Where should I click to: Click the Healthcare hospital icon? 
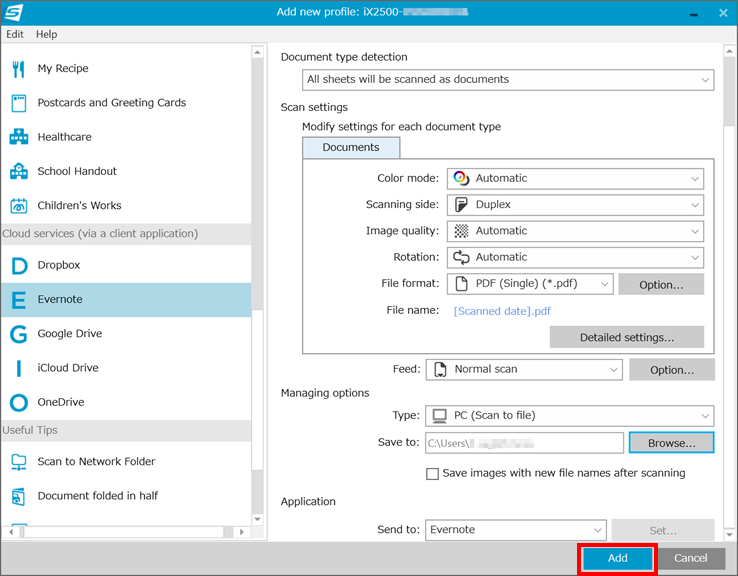[19, 137]
